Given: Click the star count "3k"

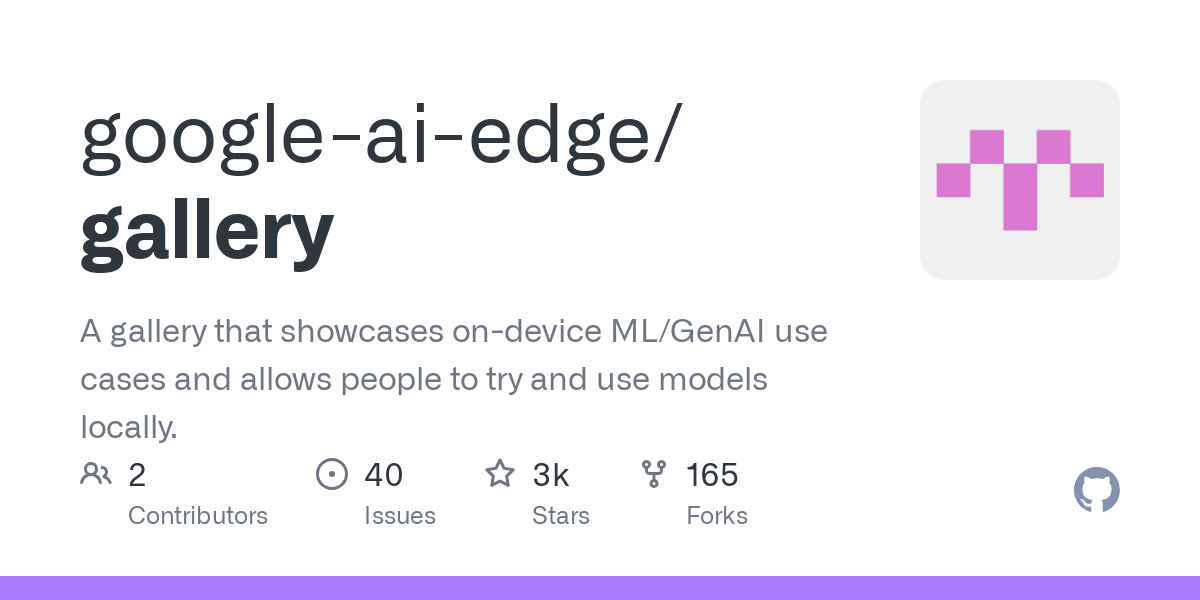Looking at the screenshot, I should (x=551, y=475).
